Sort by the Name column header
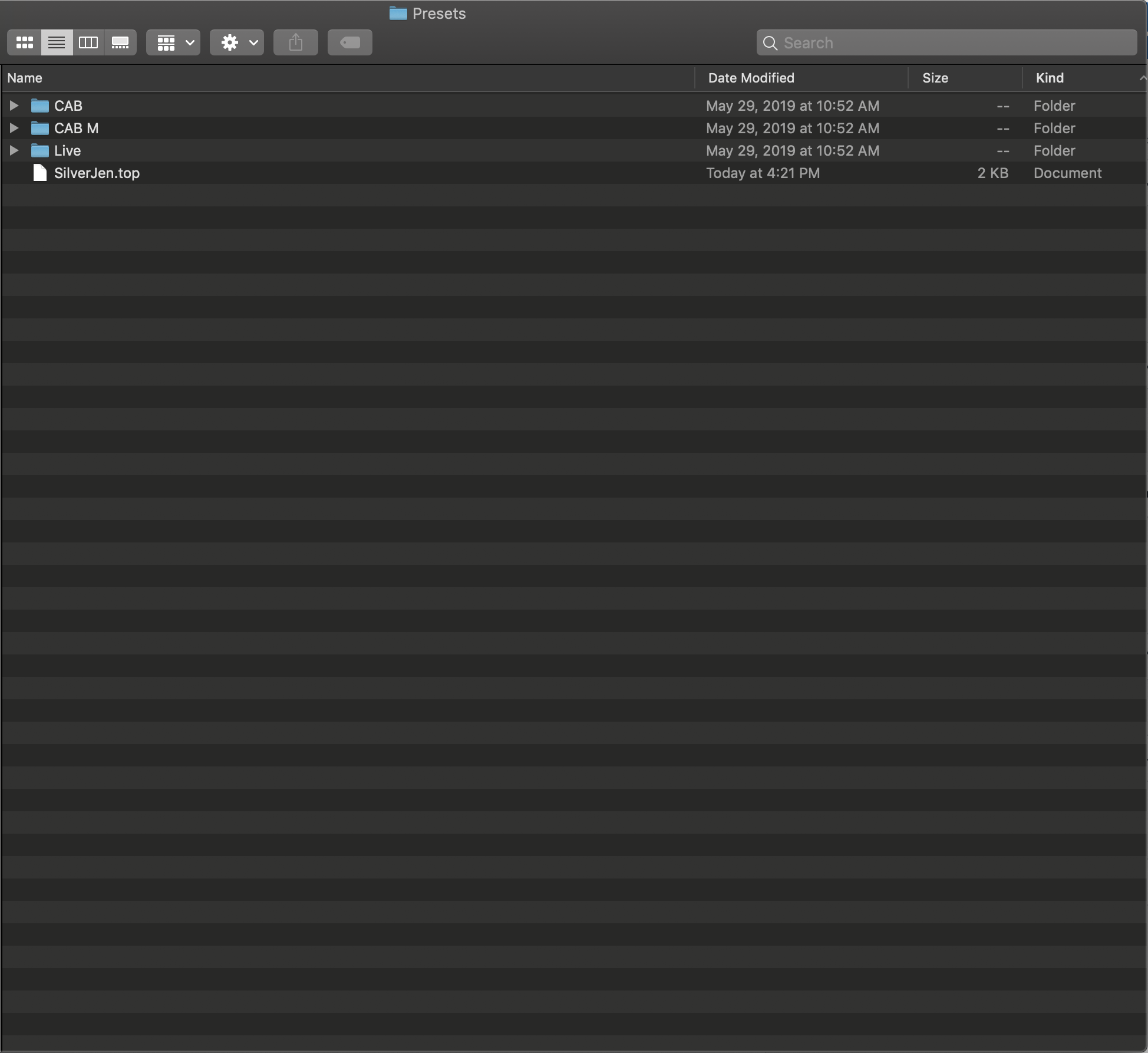Screen dimensions: 1148x1053 pos(25,78)
